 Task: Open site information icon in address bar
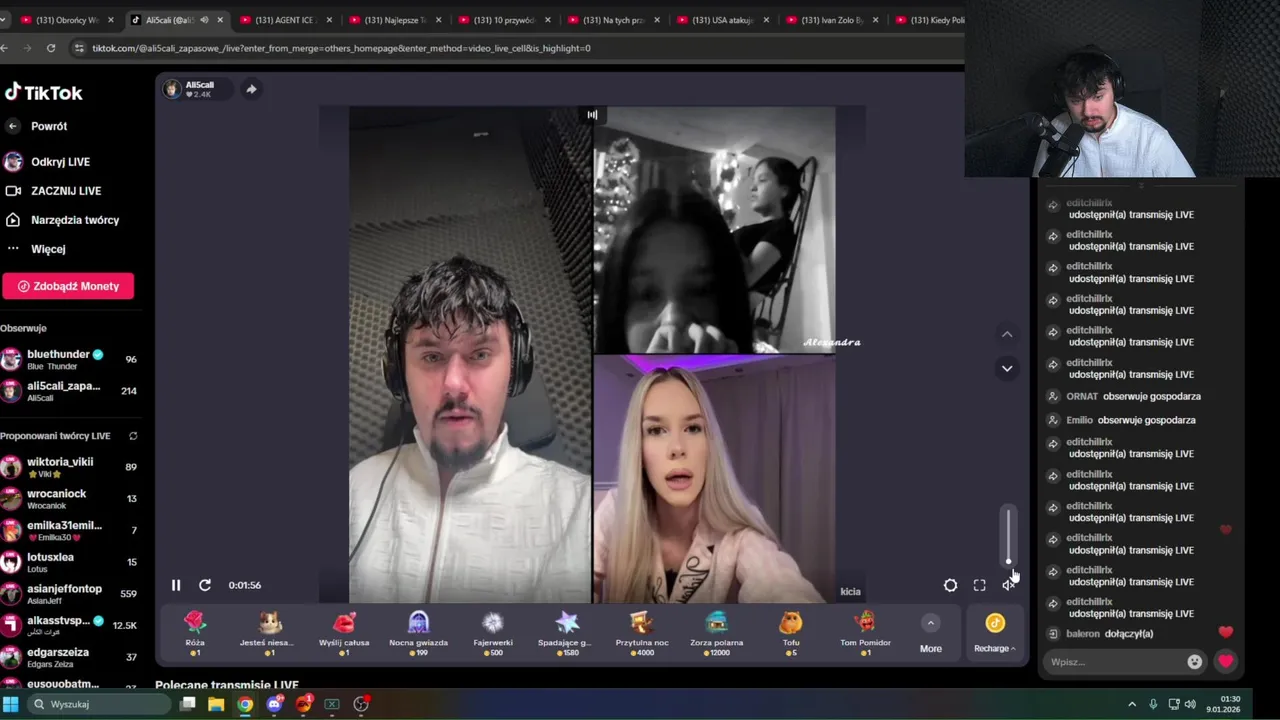point(79,48)
